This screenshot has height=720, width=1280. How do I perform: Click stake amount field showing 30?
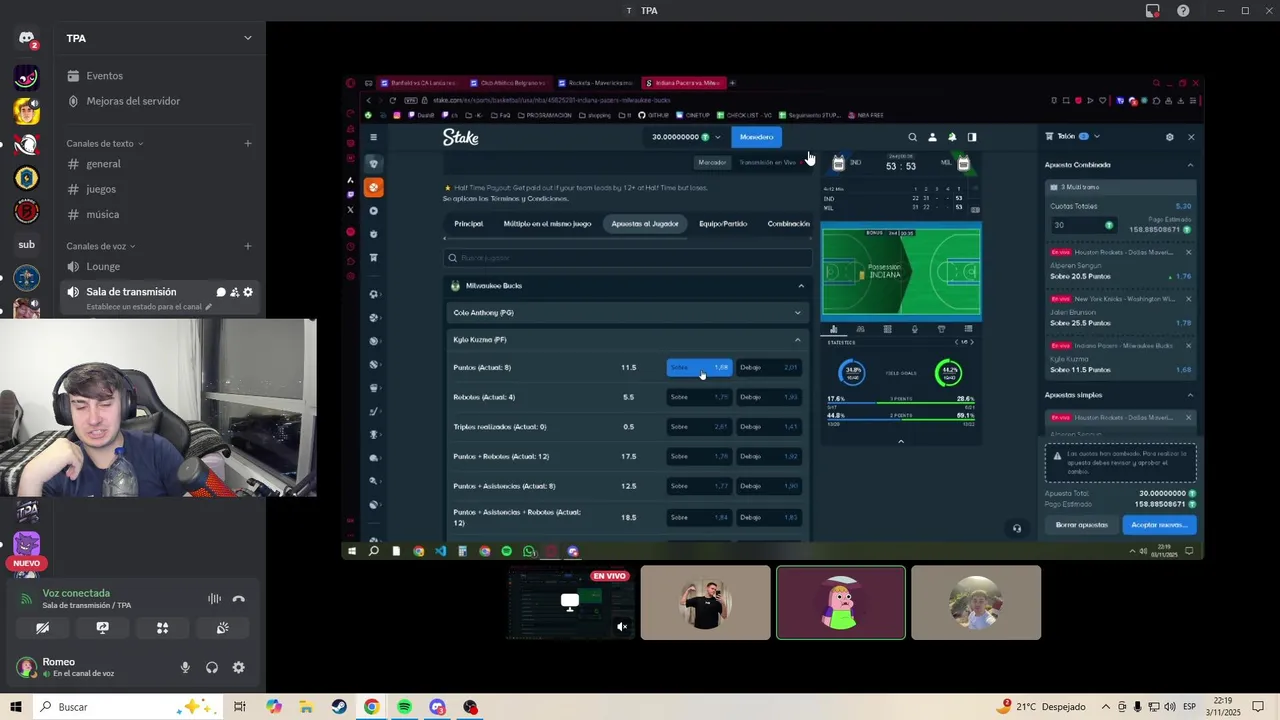point(1083,225)
